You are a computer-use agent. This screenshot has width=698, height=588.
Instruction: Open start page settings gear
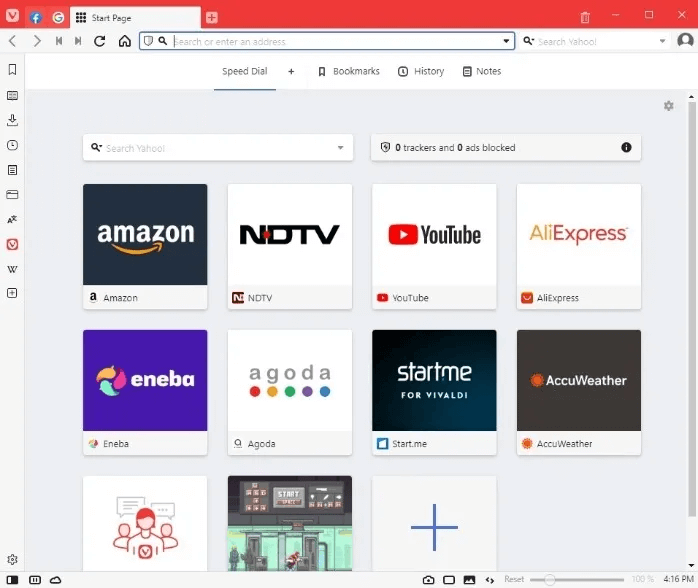click(x=669, y=106)
